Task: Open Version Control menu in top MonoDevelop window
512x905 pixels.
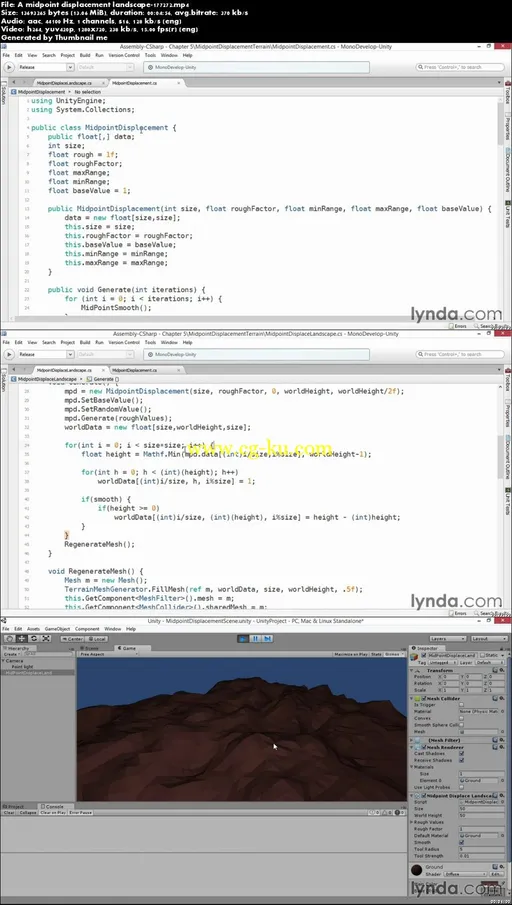Action: (x=124, y=55)
